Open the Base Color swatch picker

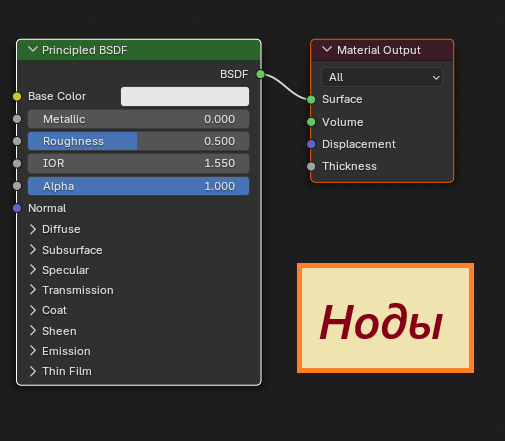point(185,97)
